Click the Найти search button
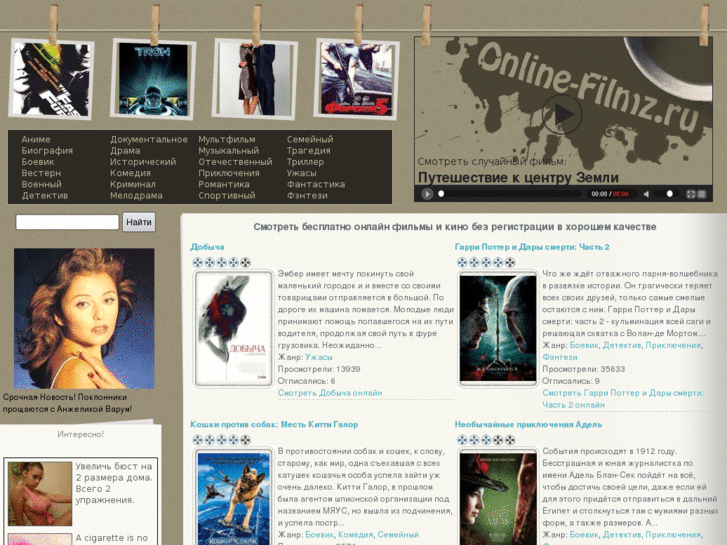The image size is (727, 545). 139,222
